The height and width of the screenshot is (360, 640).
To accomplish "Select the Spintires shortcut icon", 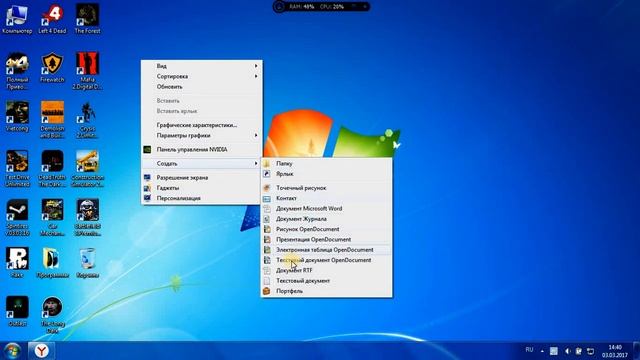I will (x=17, y=218).
